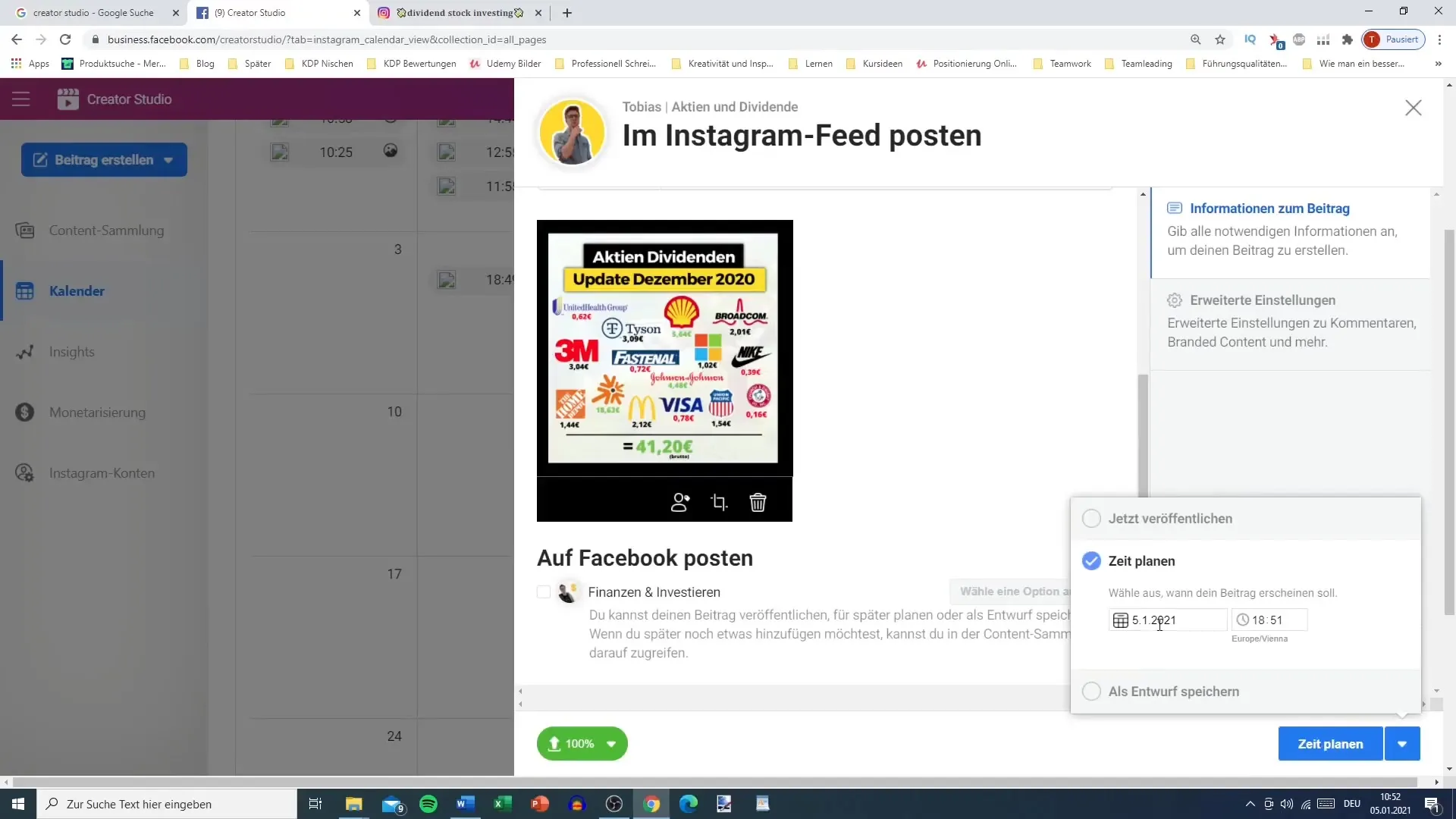Image resolution: width=1456 pixels, height=819 pixels.
Task: Click the Pausiert profile button
Action: coord(1394,39)
